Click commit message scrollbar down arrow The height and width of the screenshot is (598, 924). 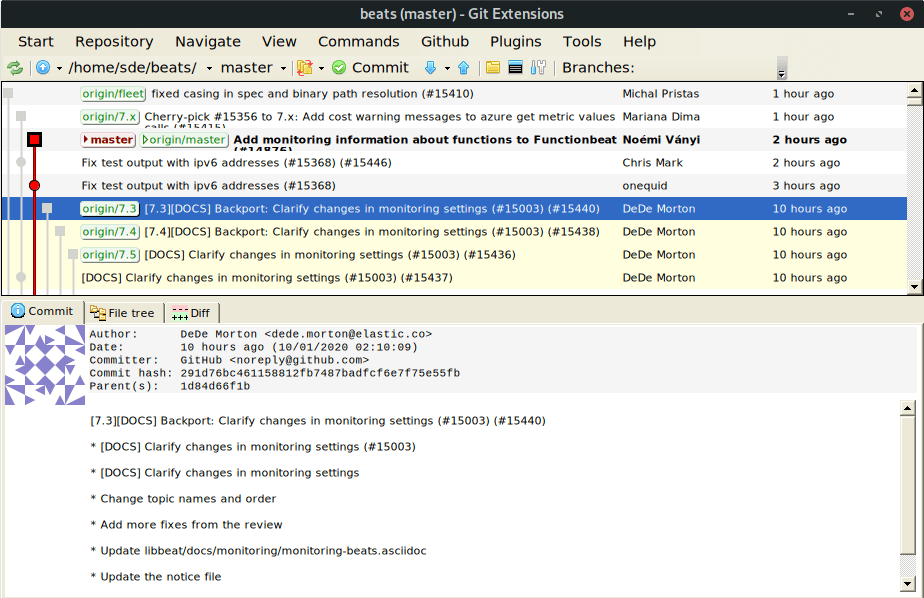click(908, 584)
